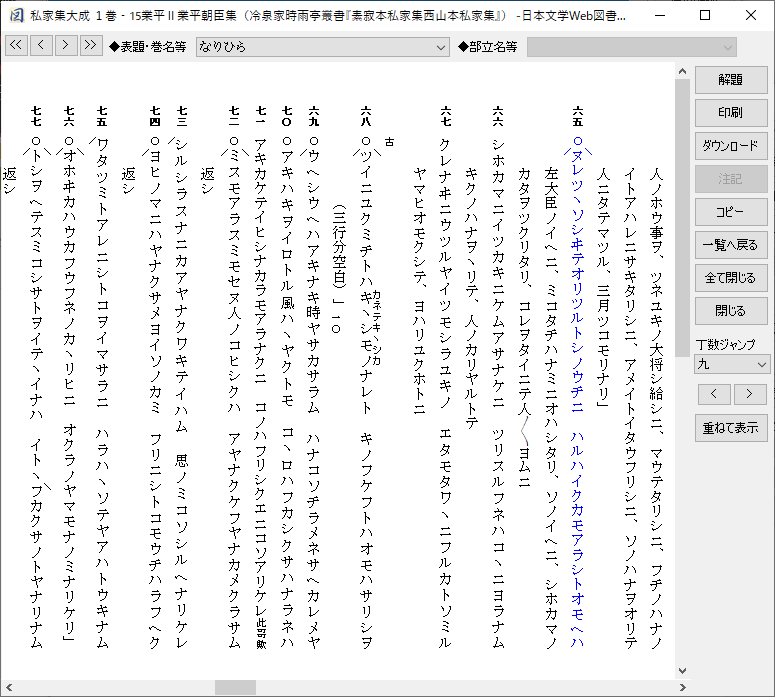This screenshot has width=775, height=697.
Task: Click the vertical scrollbar thumb
Action: point(683,218)
